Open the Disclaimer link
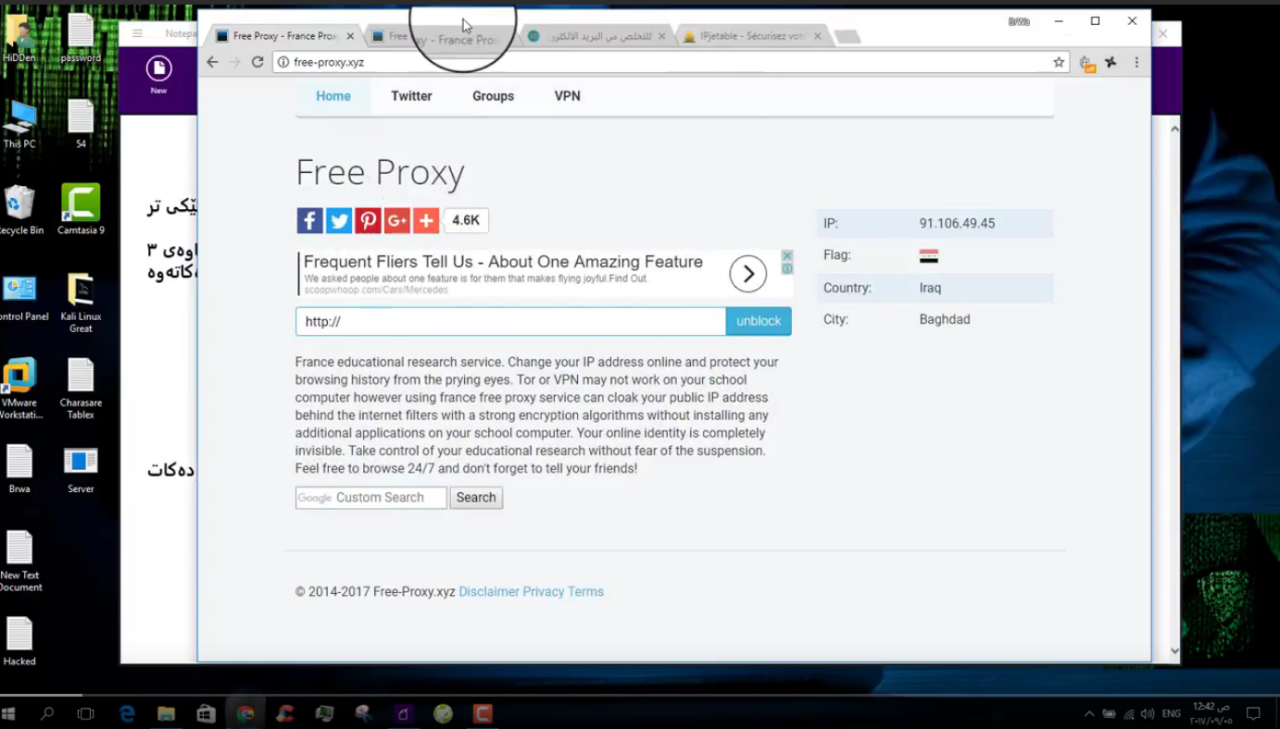Image resolution: width=1280 pixels, height=729 pixels. (489, 592)
